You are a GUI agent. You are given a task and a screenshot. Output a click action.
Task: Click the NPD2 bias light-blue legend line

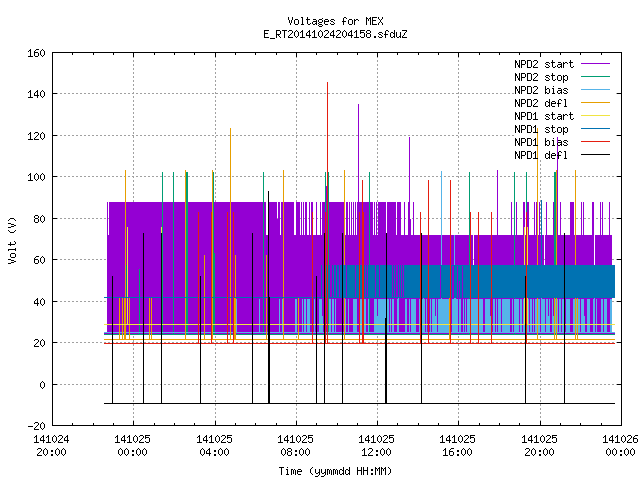pos(595,90)
